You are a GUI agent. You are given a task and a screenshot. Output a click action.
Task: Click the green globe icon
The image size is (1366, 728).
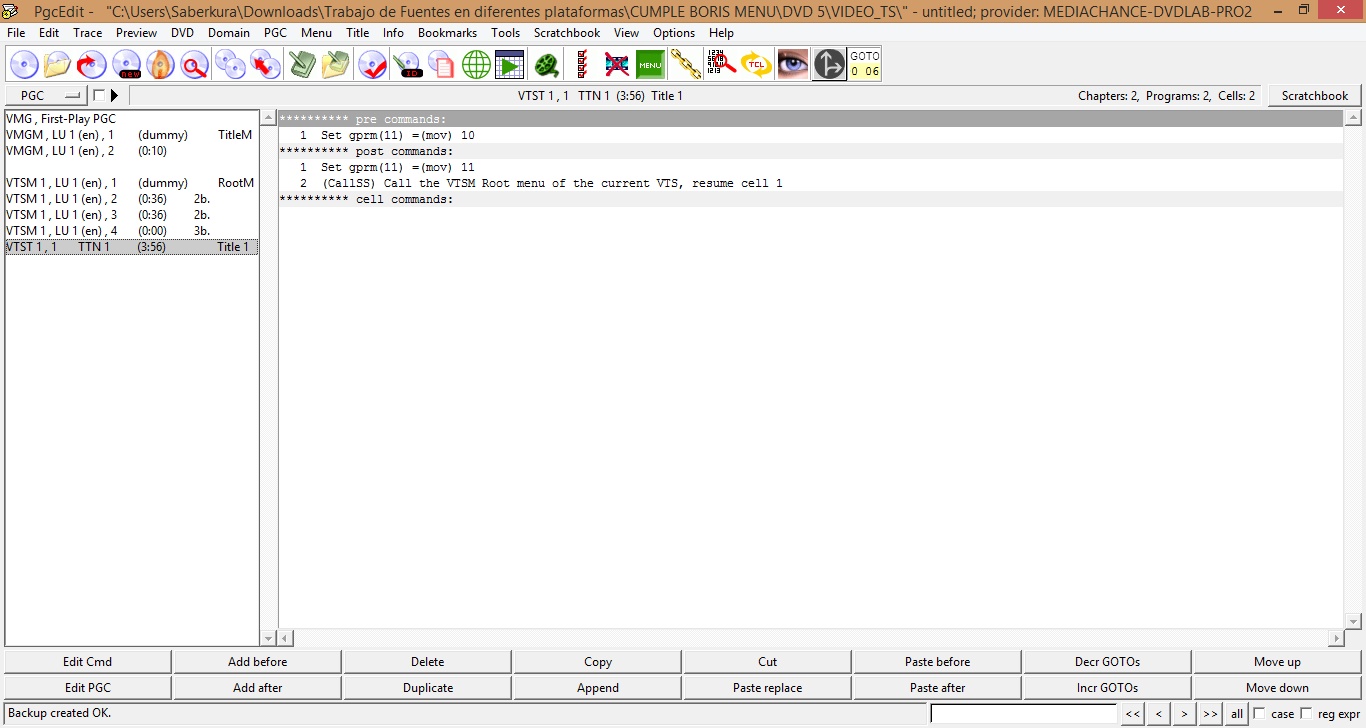476,65
